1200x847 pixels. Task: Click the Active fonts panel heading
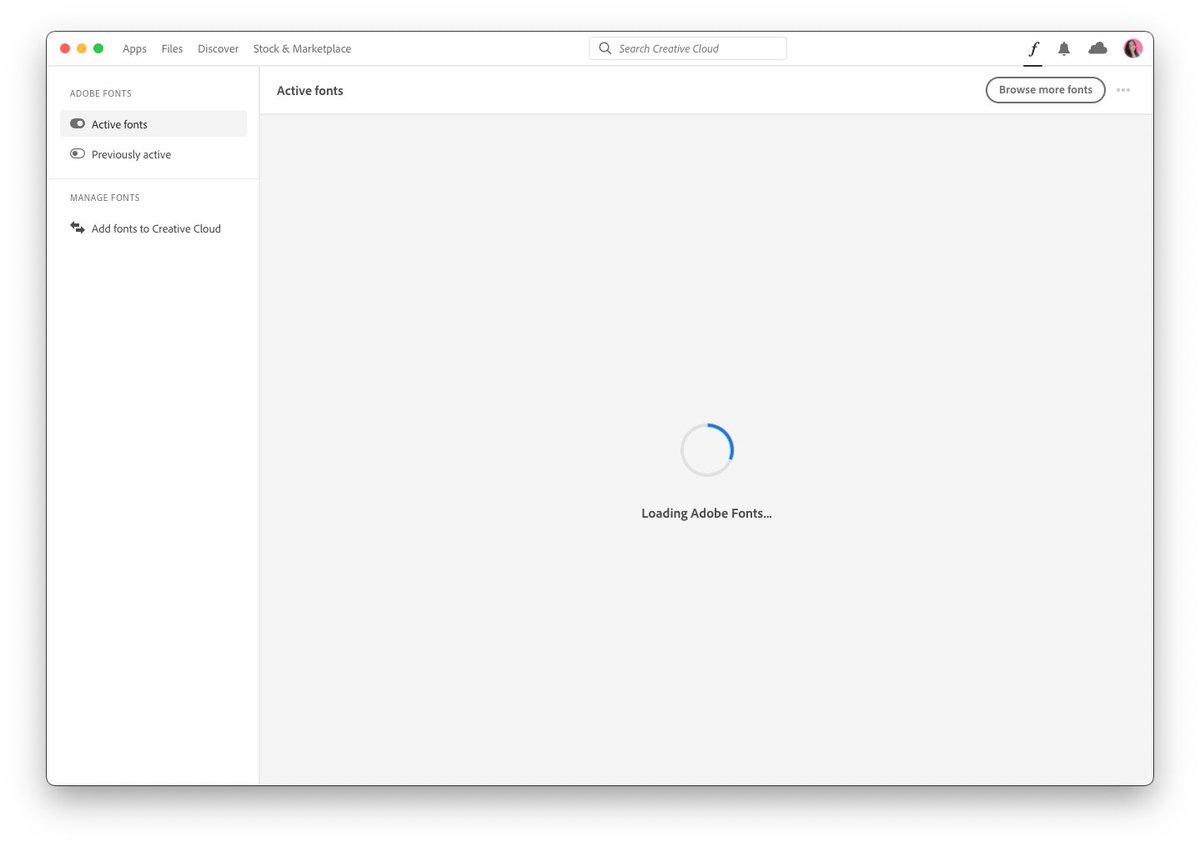[x=310, y=90]
